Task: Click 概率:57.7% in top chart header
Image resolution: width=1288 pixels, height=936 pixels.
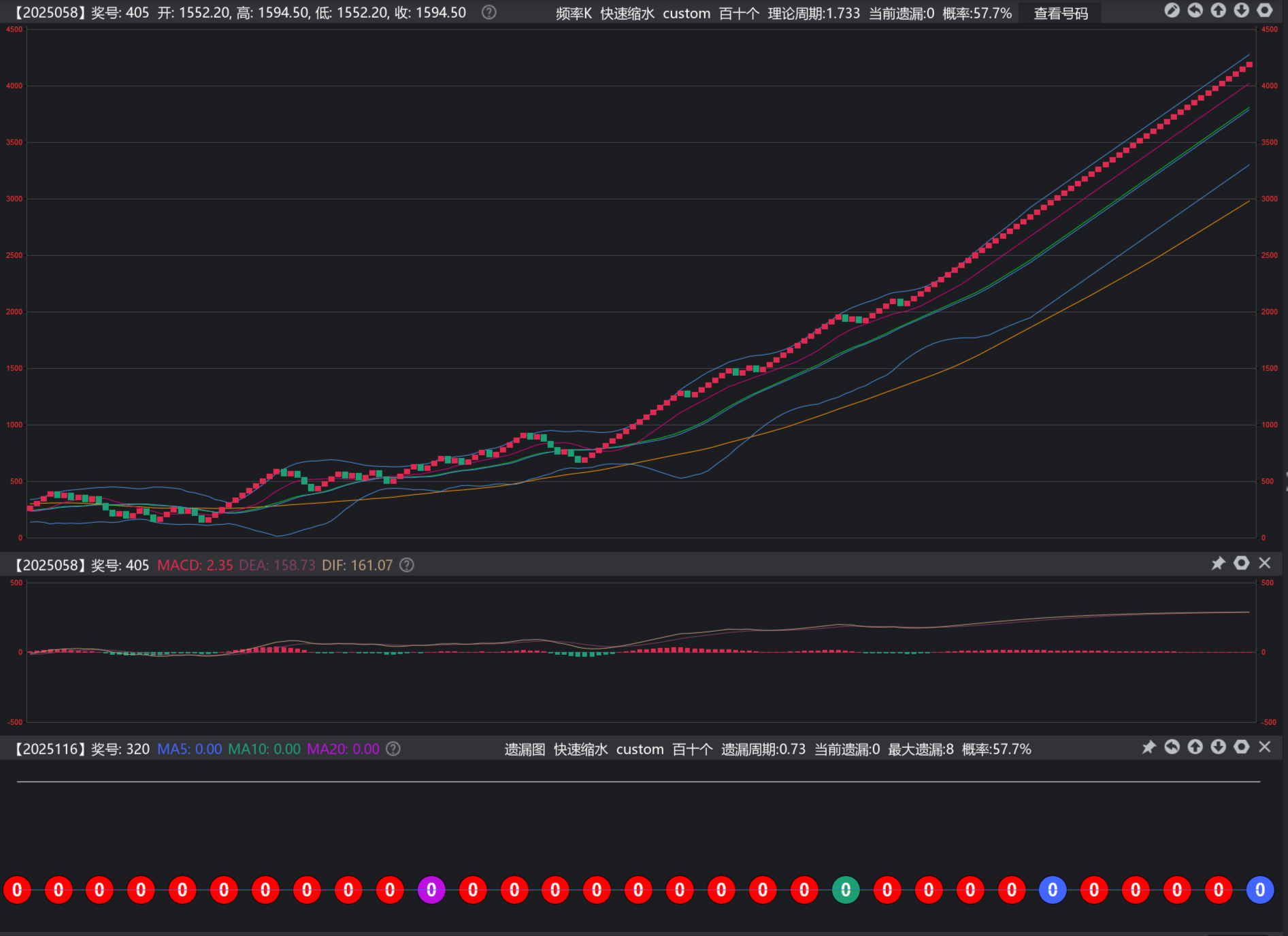Action: 977,14
